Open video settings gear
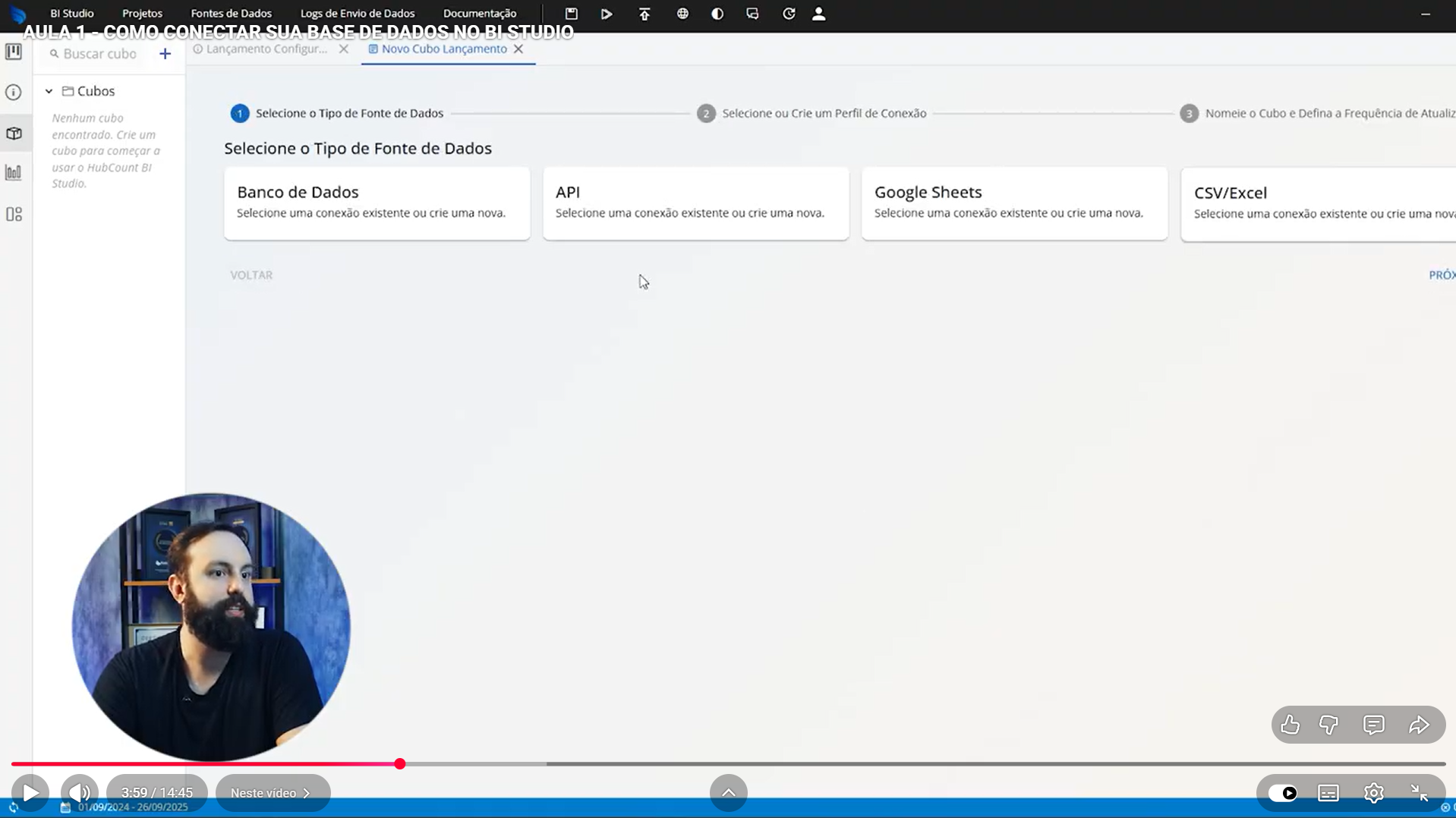1456x818 pixels. tap(1374, 793)
